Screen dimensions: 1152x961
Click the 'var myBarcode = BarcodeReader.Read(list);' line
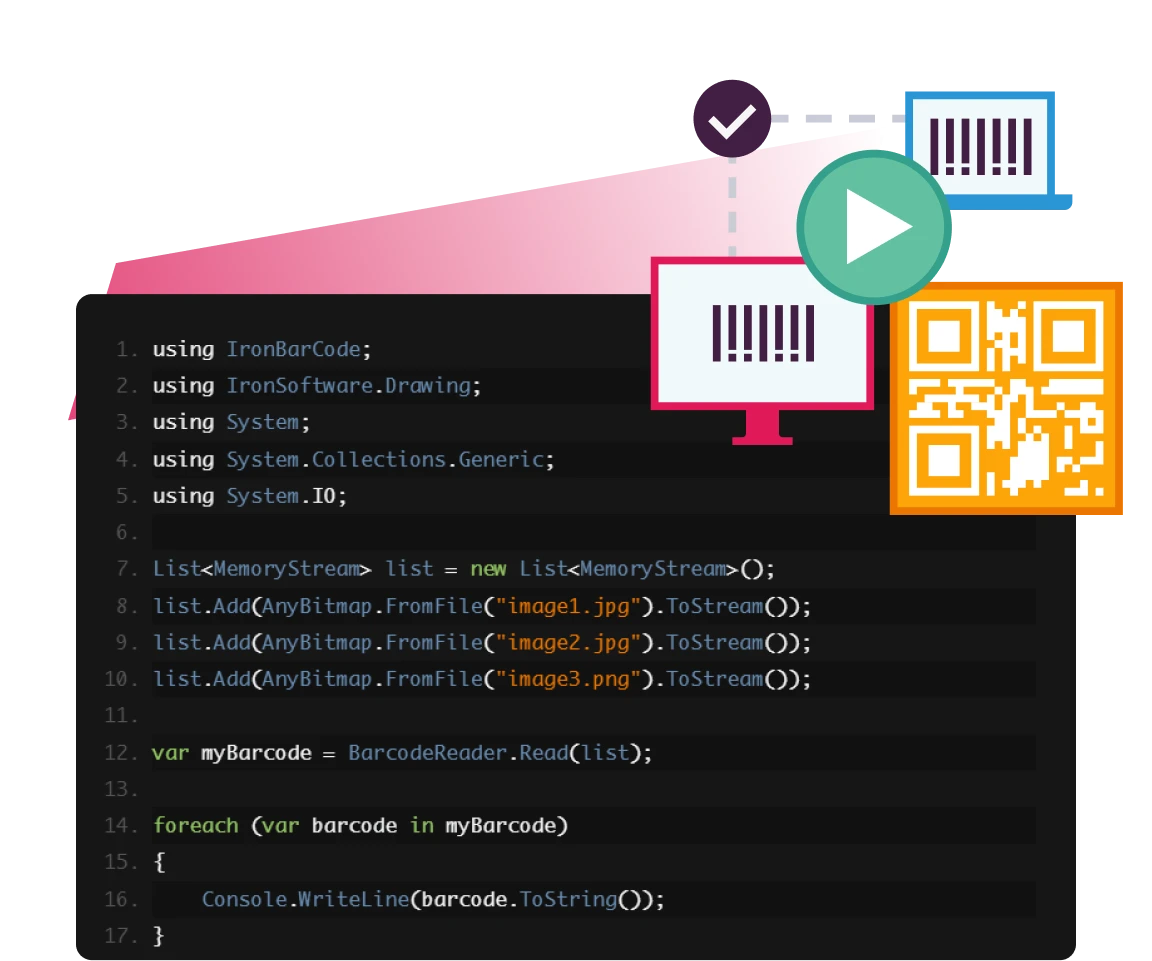[402, 753]
